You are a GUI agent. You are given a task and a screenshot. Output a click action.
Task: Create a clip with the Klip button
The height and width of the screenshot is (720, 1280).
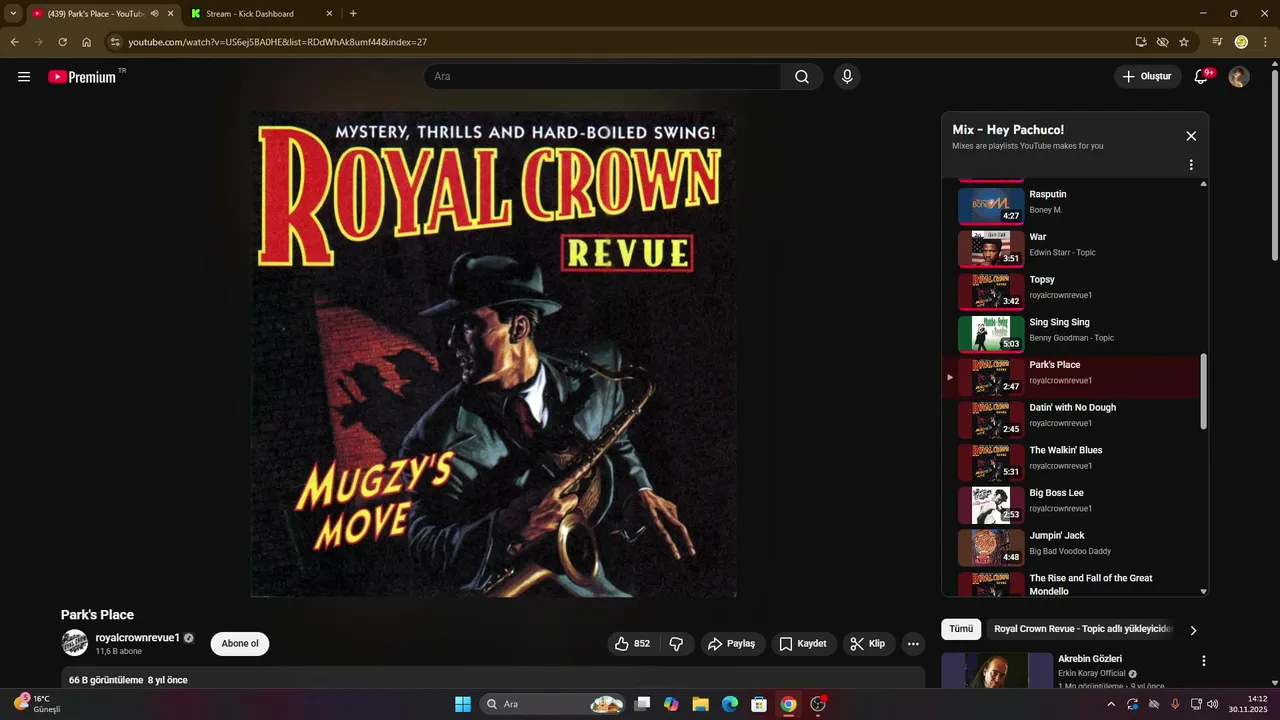click(868, 644)
